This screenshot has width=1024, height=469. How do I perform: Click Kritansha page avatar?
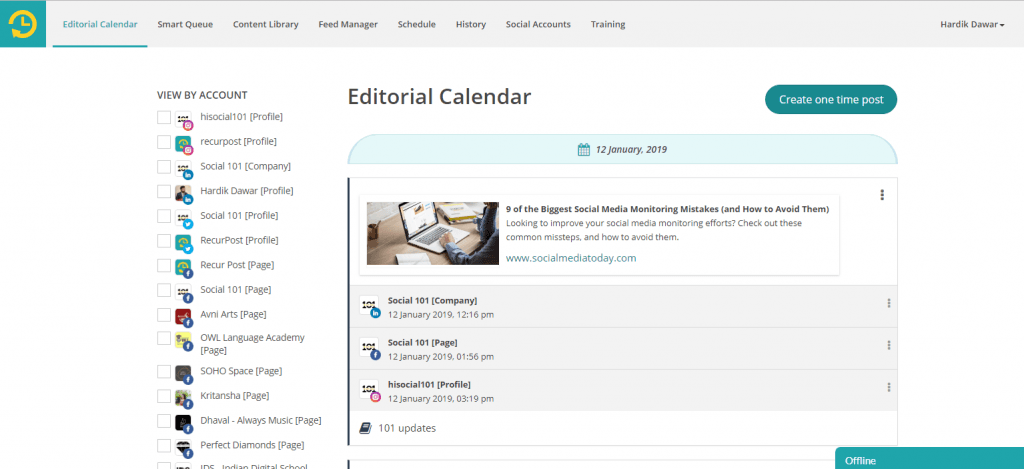pyautogui.click(x=184, y=398)
